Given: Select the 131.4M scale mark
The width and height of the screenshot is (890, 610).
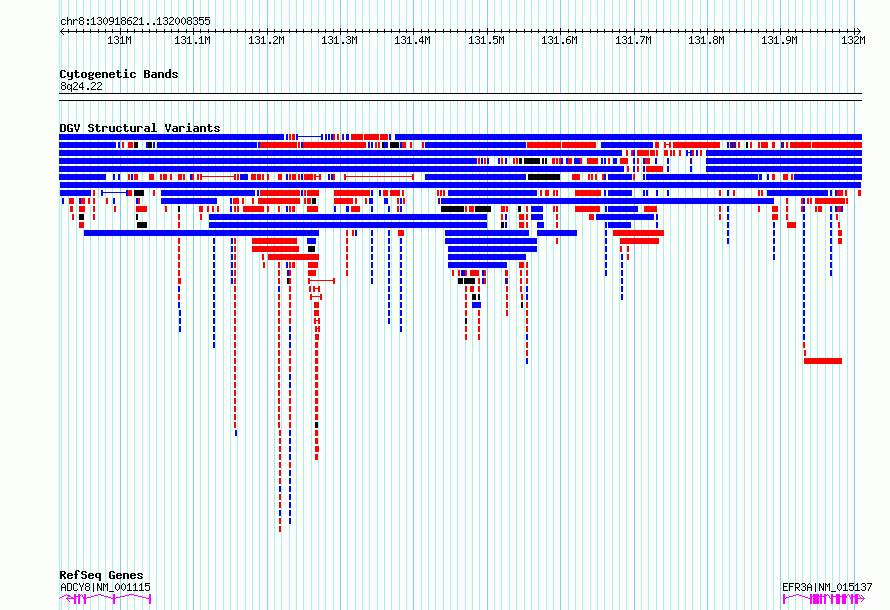Looking at the screenshot, I should (413, 40).
